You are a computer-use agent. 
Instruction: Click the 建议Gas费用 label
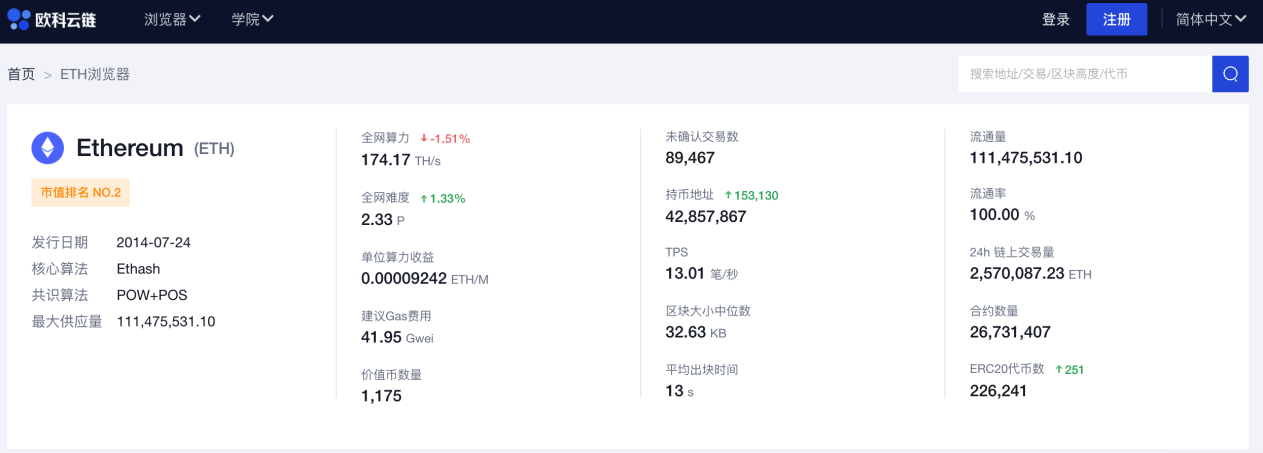tap(396, 316)
